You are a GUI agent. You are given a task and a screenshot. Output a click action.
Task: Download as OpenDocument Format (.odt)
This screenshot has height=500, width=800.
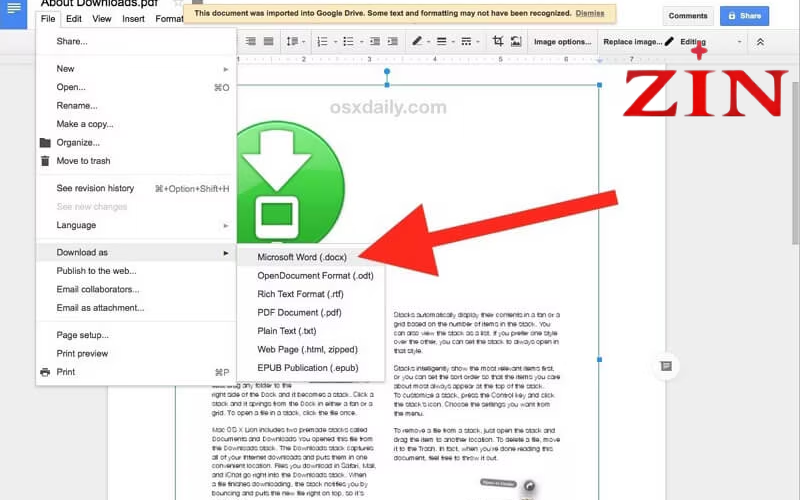tap(311, 276)
